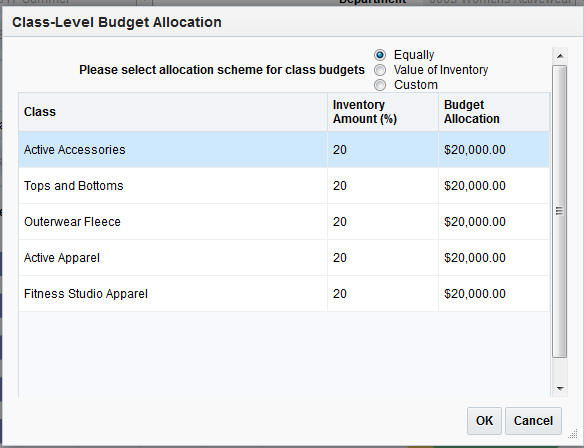The image size is (584, 448).
Task: Select the Active Accessories row
Action: point(284,150)
